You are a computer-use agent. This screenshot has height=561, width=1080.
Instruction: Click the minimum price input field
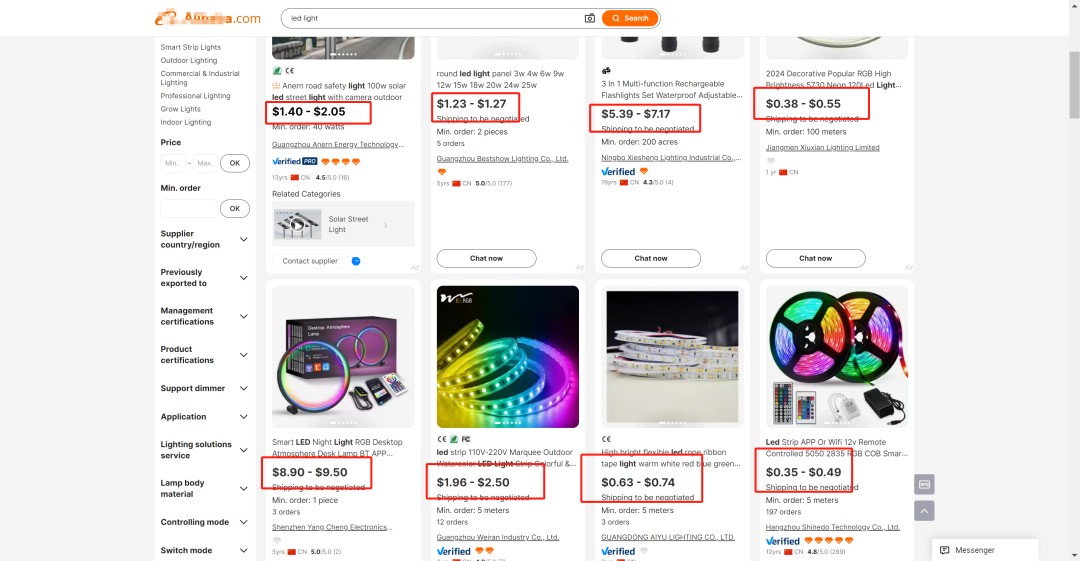click(x=173, y=163)
